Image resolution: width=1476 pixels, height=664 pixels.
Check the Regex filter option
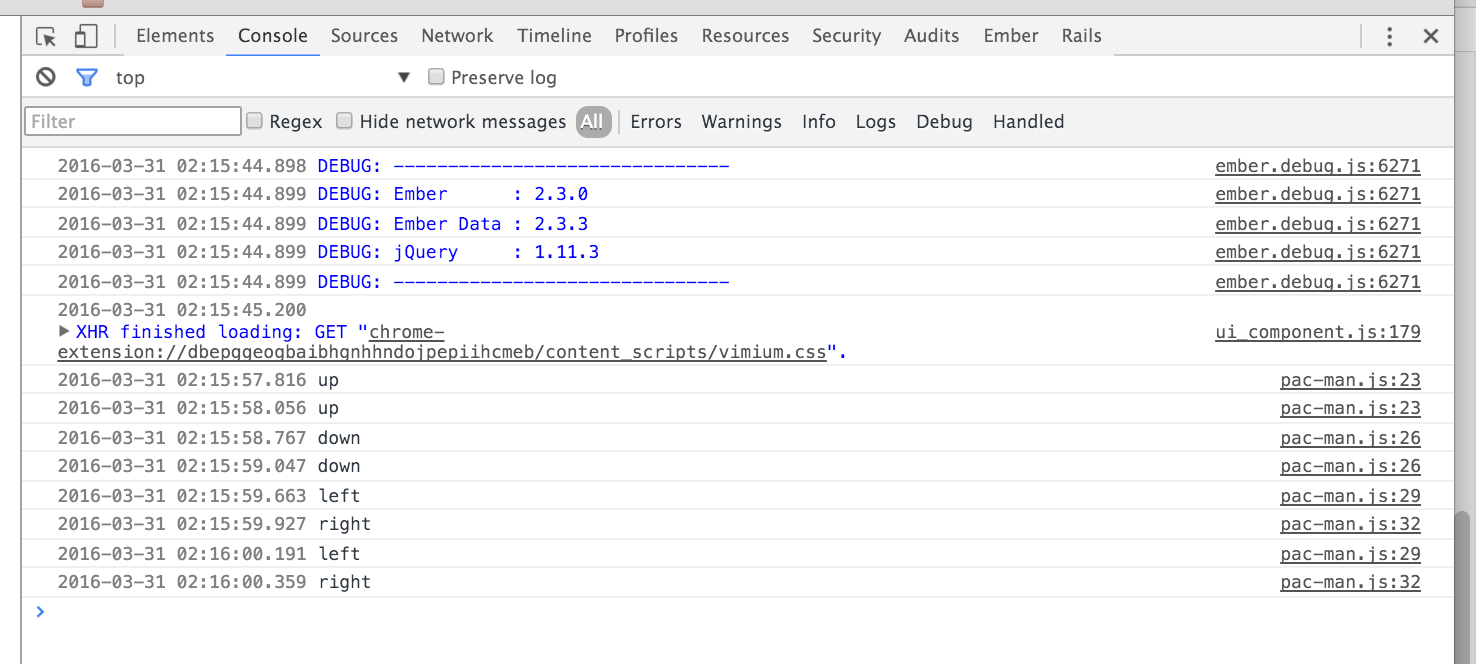coord(255,121)
